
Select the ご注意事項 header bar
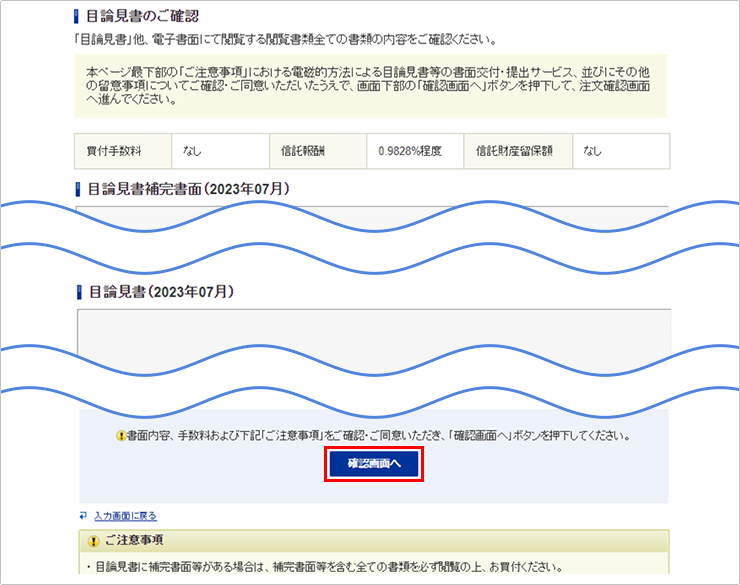[372, 541]
